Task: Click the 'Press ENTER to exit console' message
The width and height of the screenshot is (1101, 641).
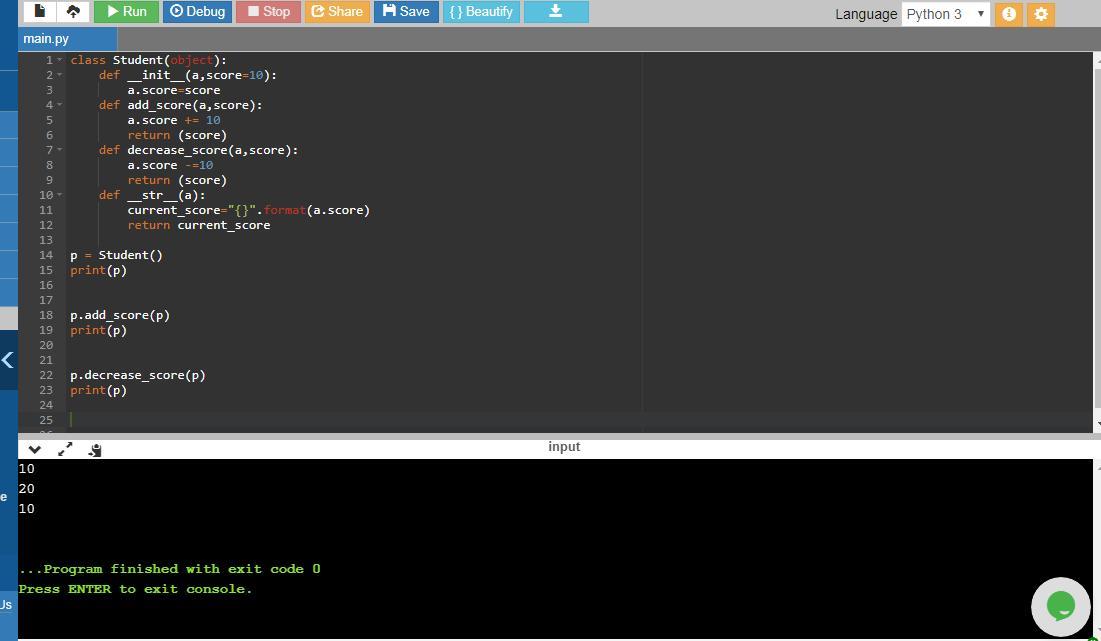Action: pos(136,589)
